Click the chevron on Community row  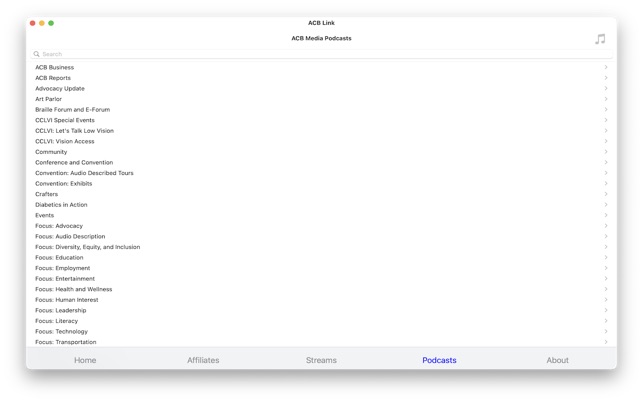[x=606, y=152]
